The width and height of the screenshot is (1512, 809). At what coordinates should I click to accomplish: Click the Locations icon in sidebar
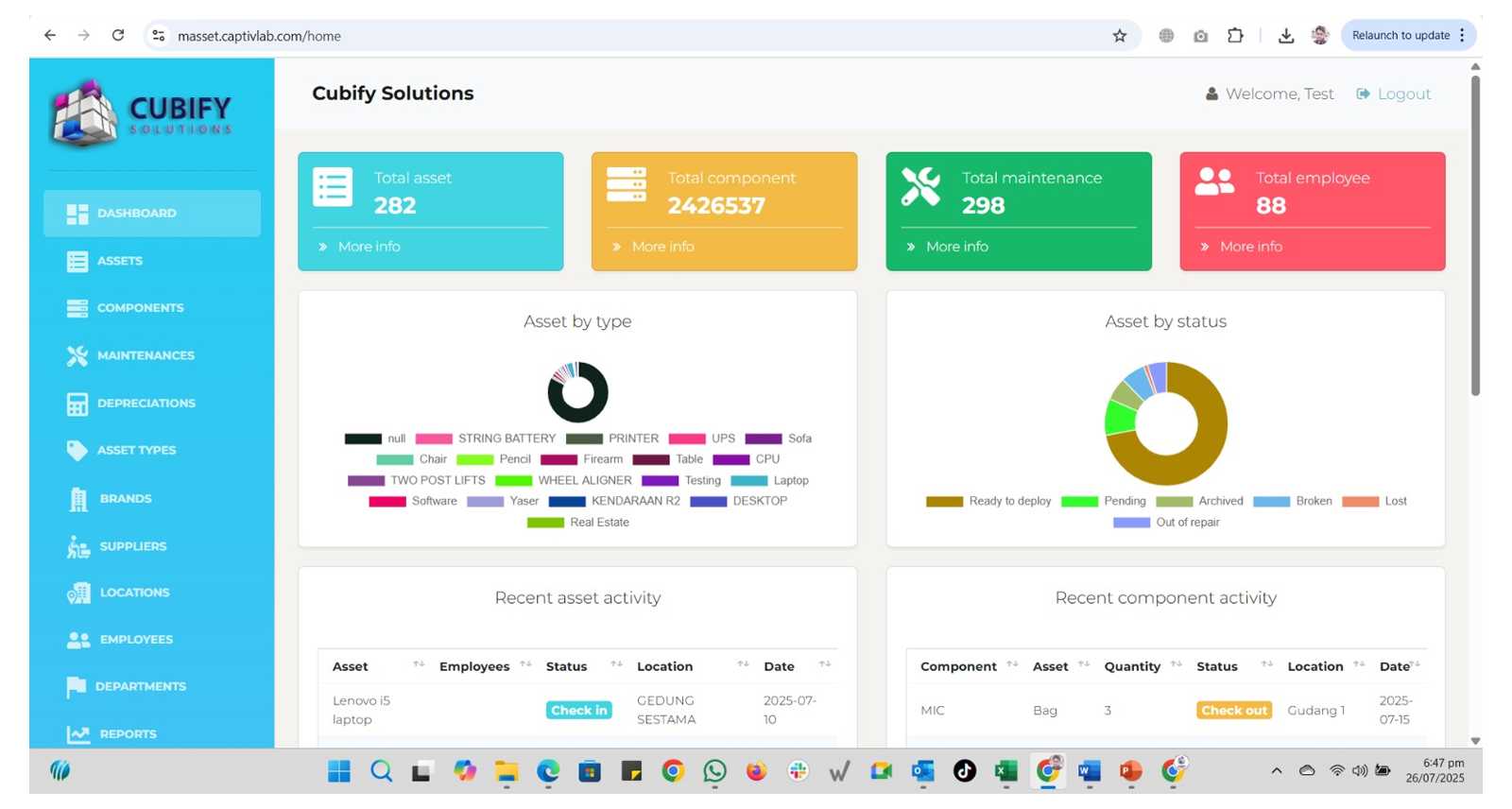pos(78,594)
